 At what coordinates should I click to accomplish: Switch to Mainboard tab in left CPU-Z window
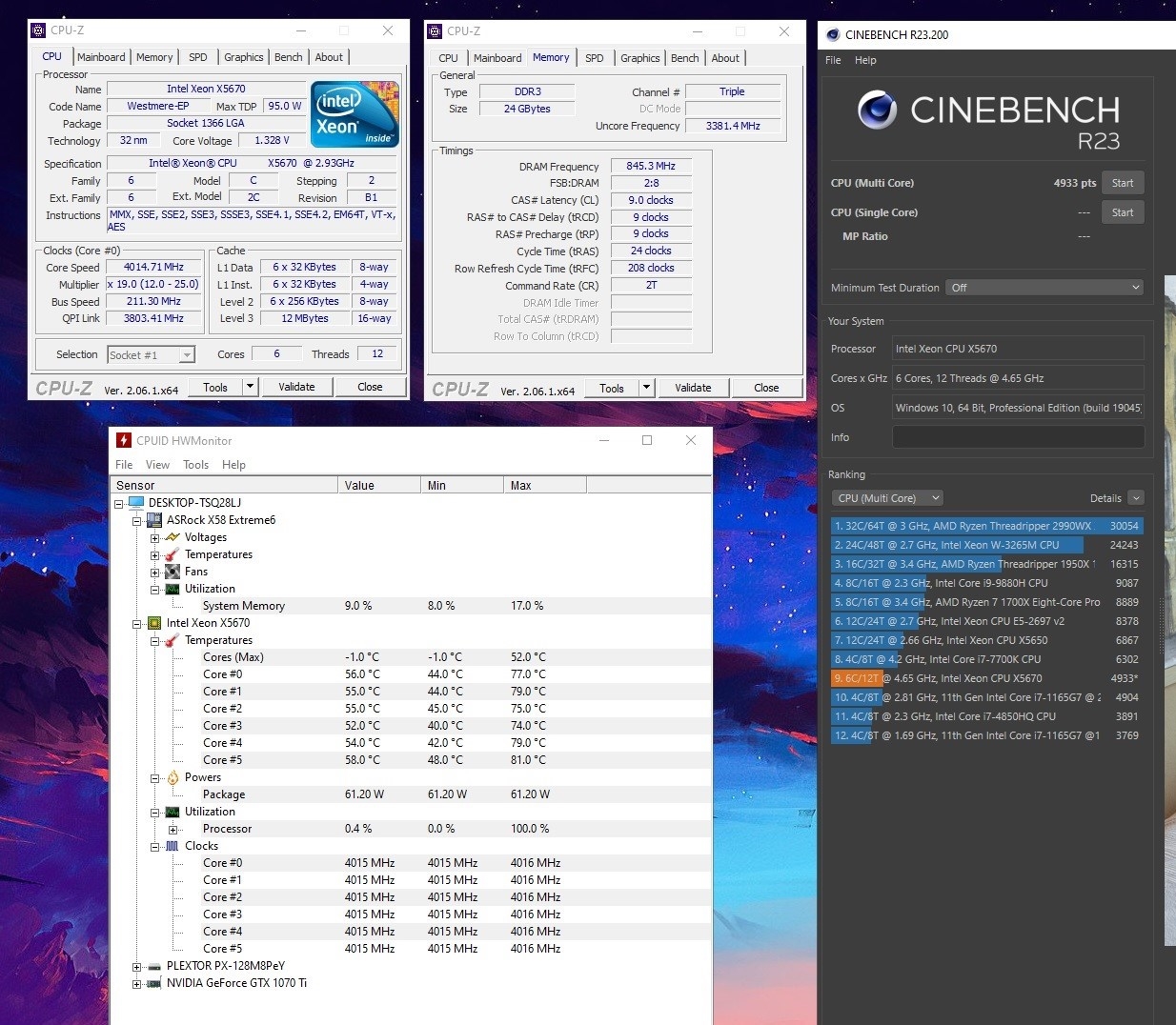pos(101,57)
